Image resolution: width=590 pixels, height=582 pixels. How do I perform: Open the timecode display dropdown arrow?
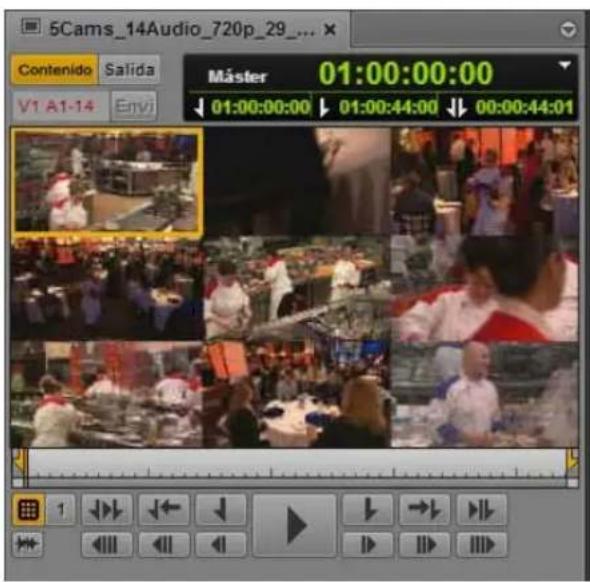pyautogui.click(x=564, y=65)
